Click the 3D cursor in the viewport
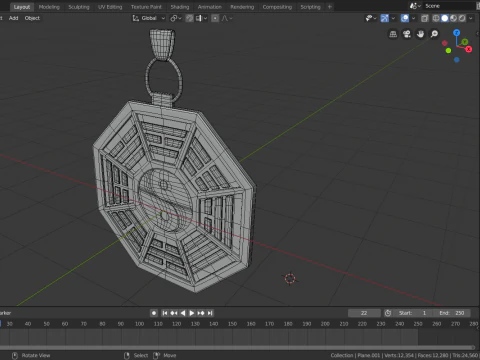The image size is (480, 360). pyautogui.click(x=290, y=278)
